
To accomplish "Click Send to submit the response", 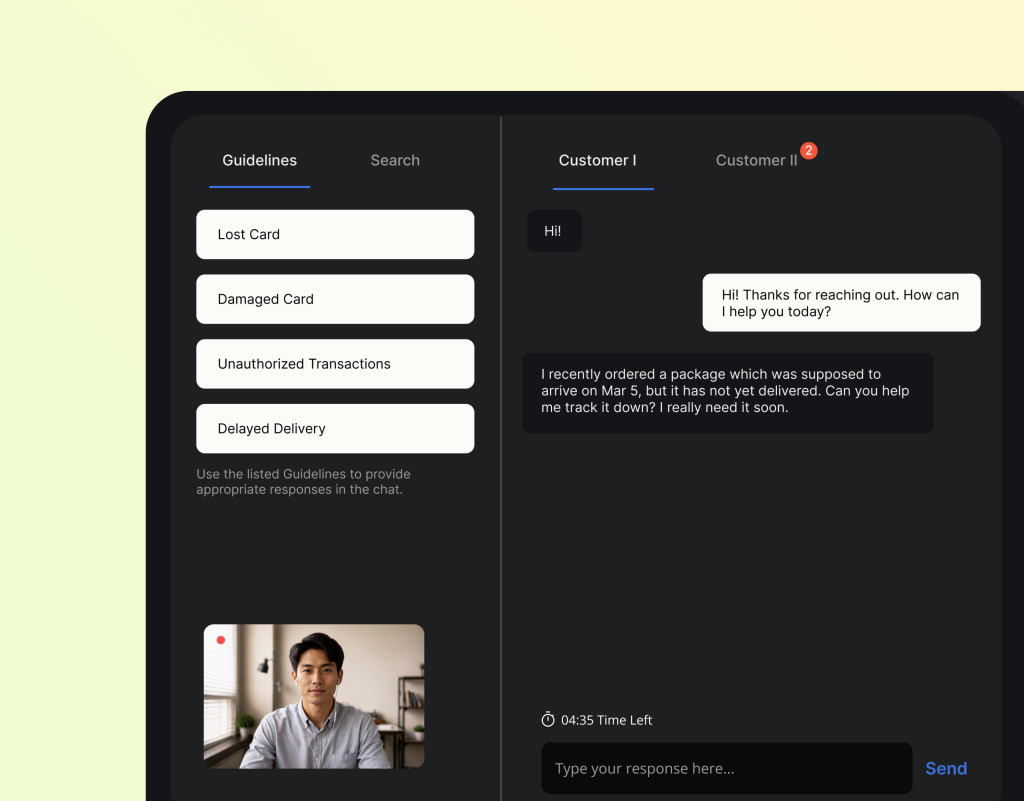I will pos(946,768).
